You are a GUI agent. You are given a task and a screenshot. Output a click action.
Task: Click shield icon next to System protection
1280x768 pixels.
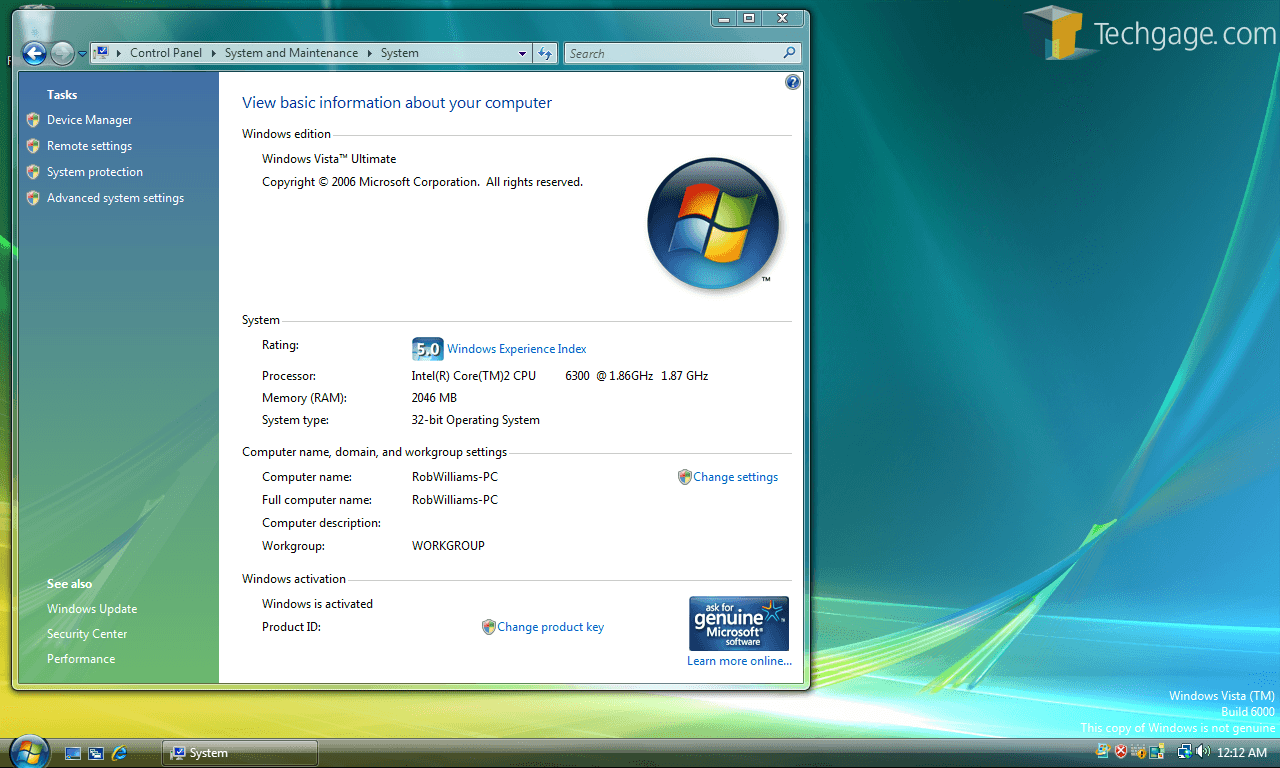pos(33,172)
